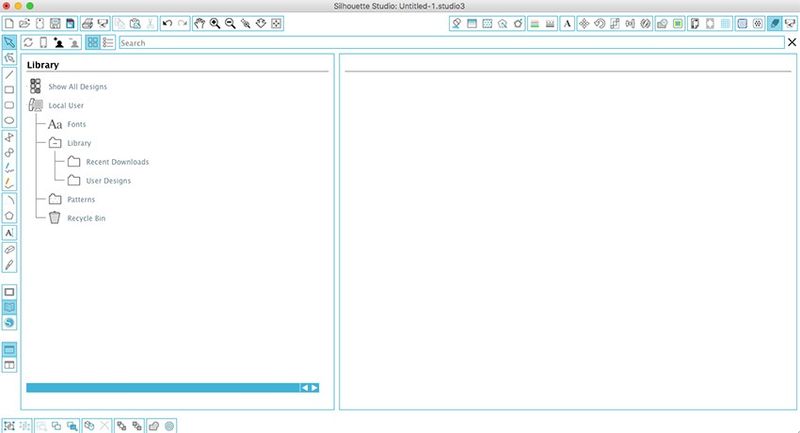Send to Silhouette via top-left cutter icon
This screenshot has width=800, height=433.
click(103, 23)
